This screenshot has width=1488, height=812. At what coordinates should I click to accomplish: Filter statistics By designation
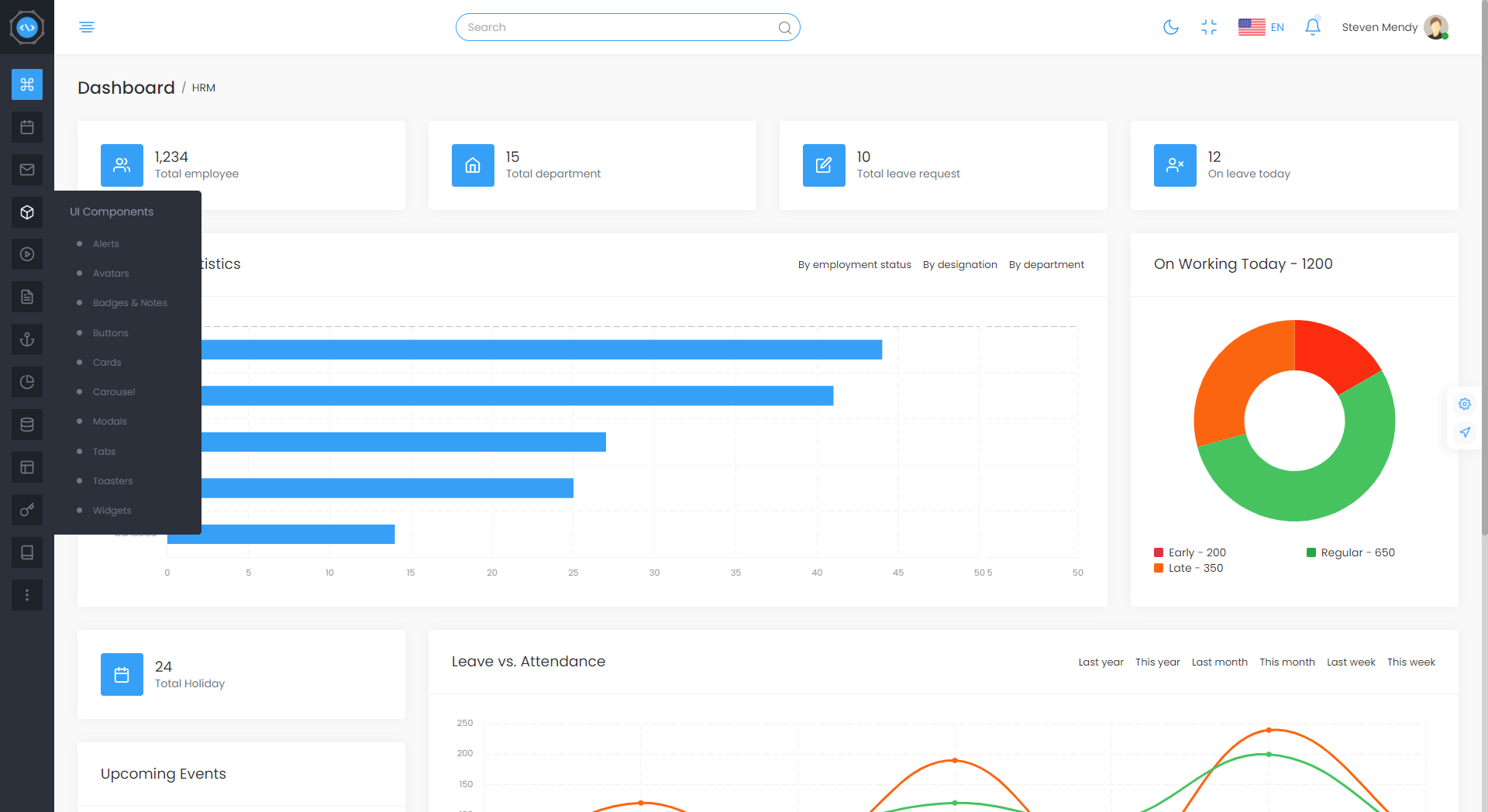click(x=959, y=265)
